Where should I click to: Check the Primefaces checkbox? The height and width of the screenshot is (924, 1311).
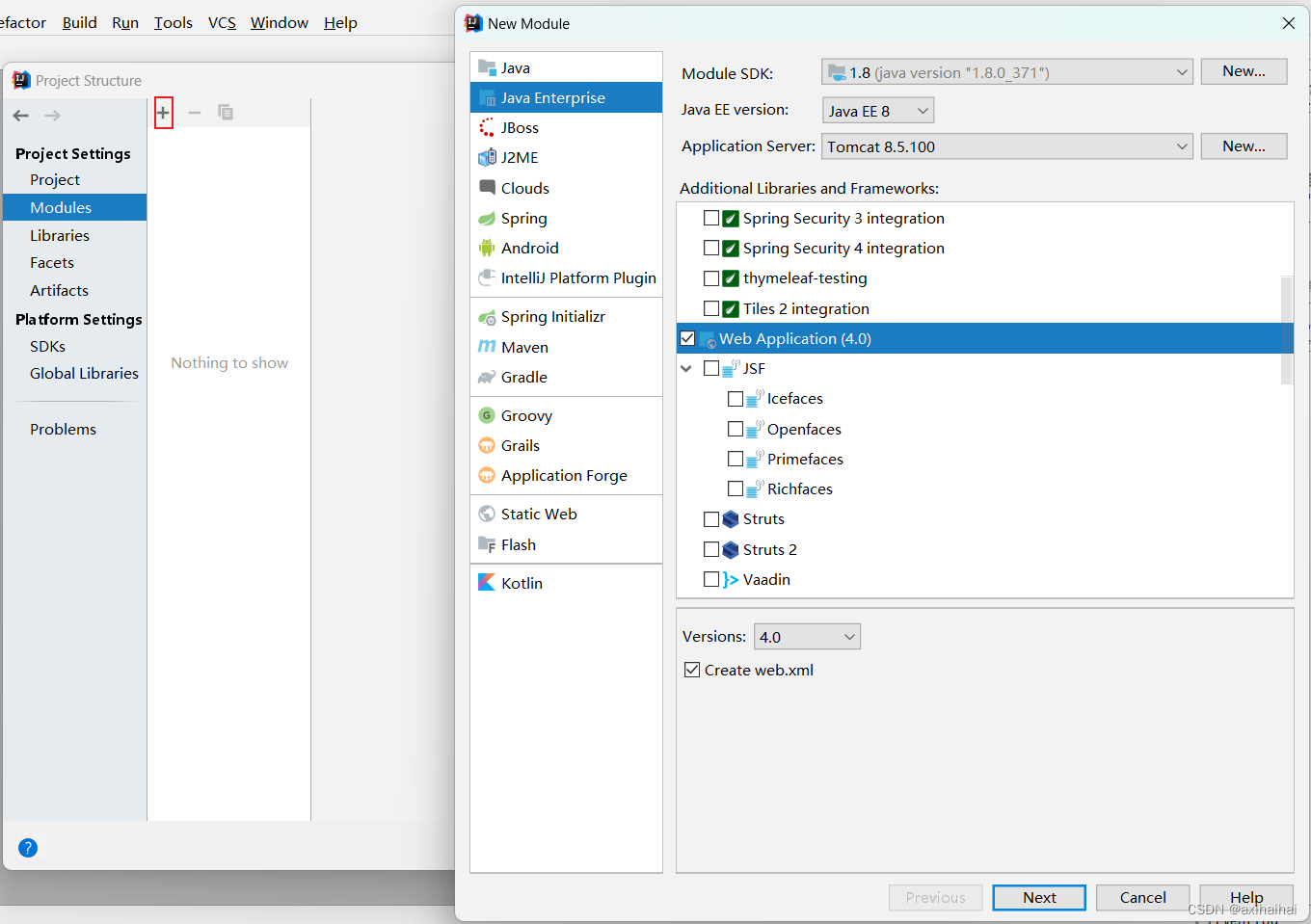point(736,459)
